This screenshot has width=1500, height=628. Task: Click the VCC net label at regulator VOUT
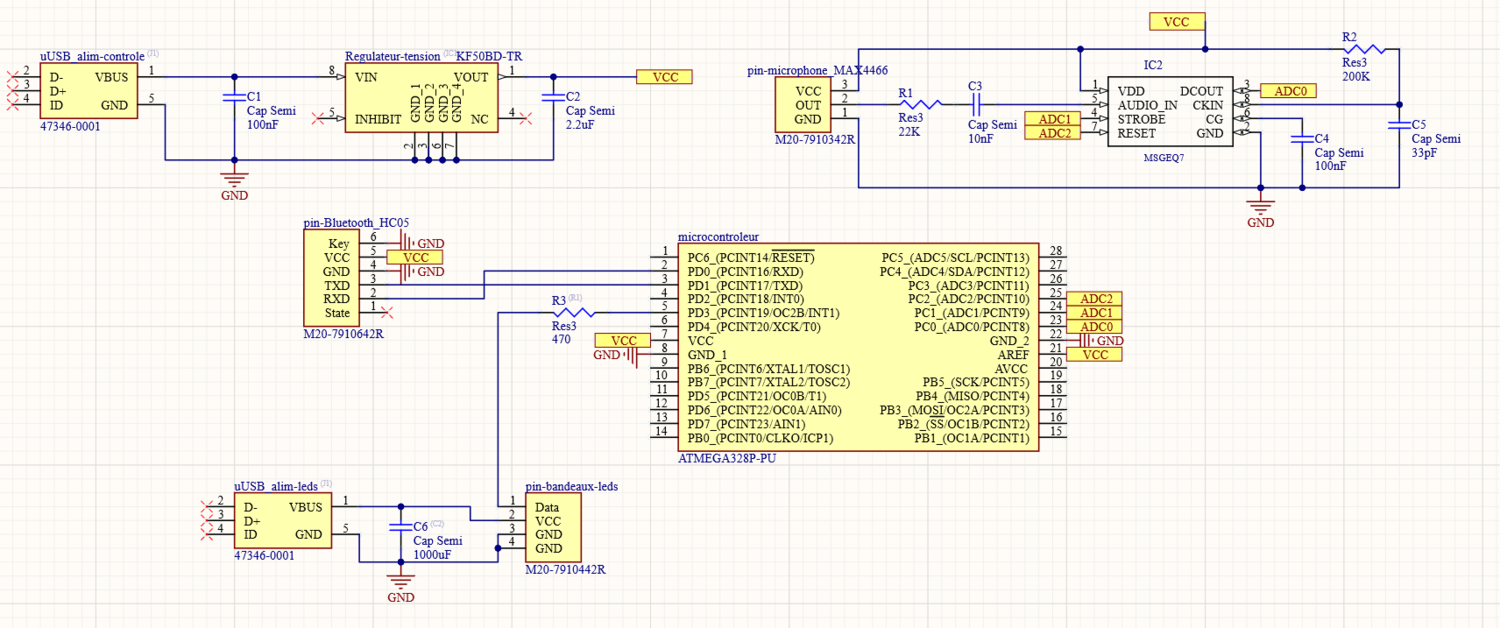coord(664,77)
